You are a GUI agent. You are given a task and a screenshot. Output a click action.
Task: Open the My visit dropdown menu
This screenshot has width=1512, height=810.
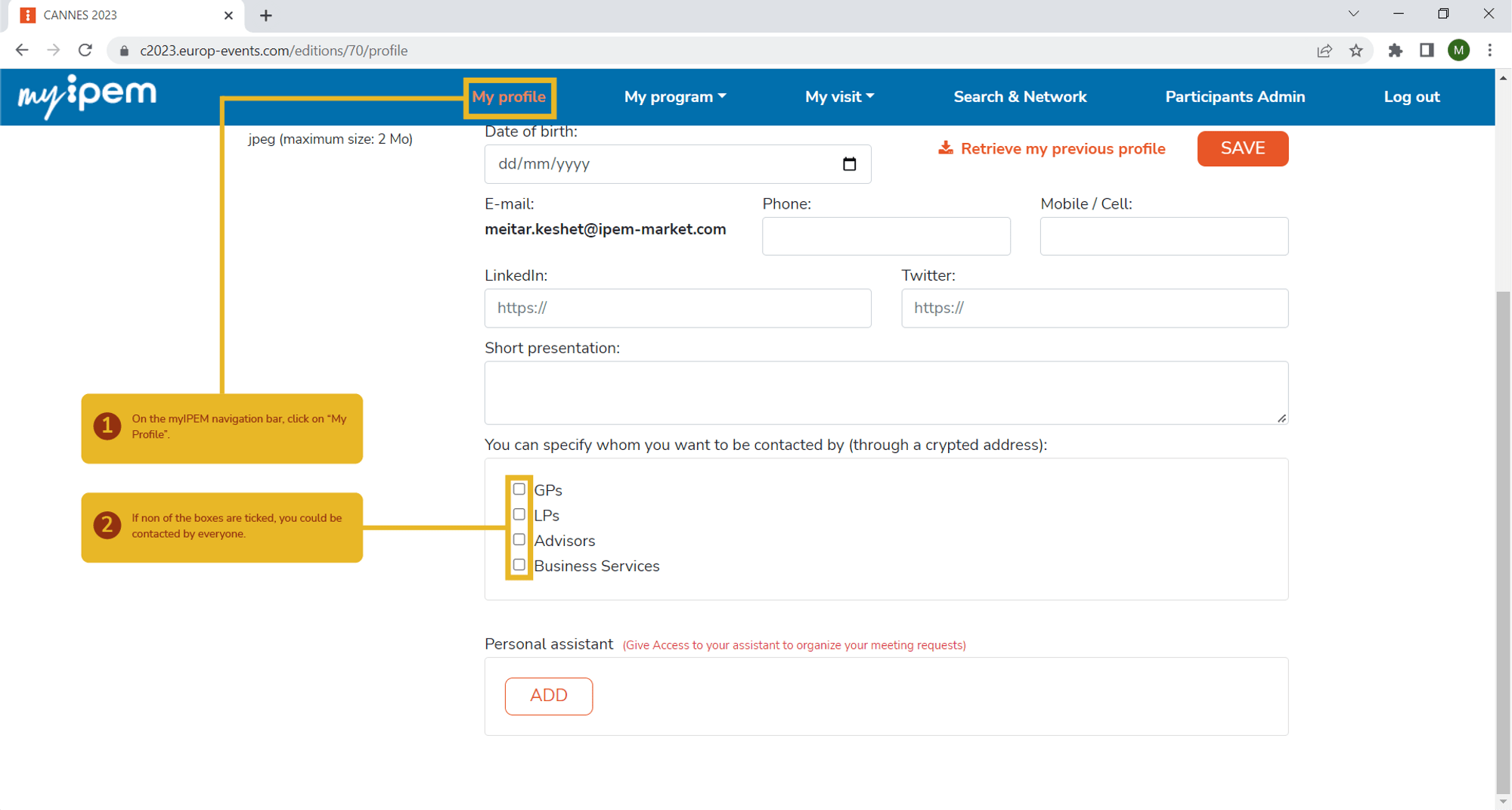(839, 97)
